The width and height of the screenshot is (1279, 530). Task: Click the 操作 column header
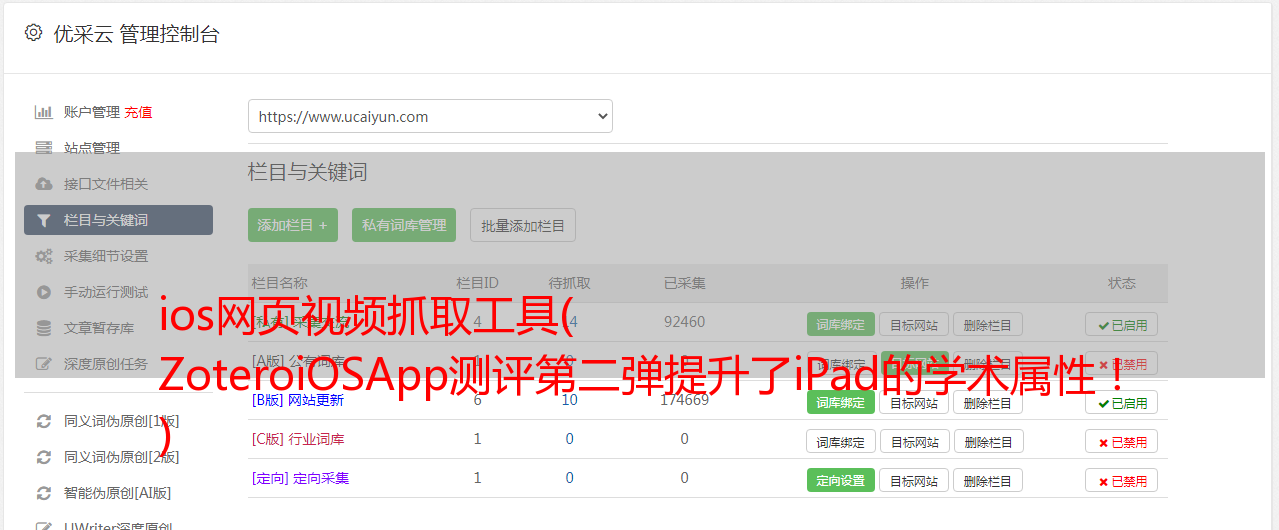914,283
